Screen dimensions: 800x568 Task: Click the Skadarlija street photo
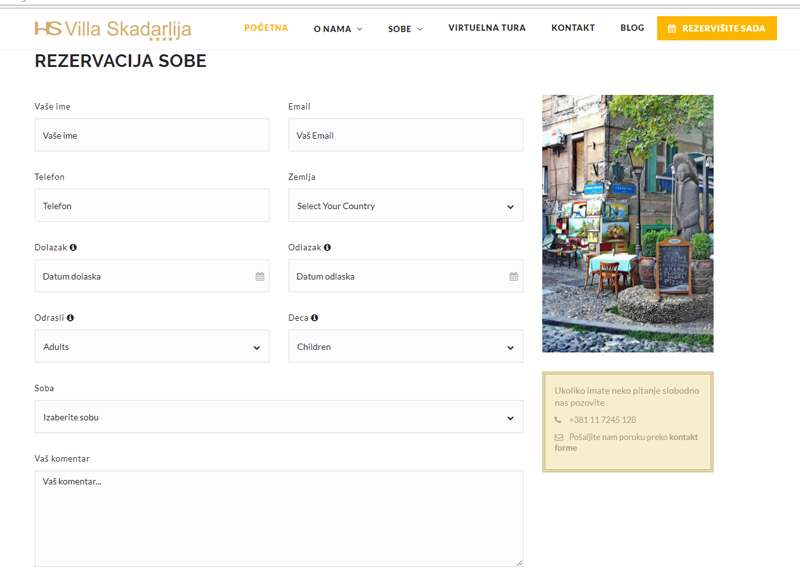(x=627, y=223)
